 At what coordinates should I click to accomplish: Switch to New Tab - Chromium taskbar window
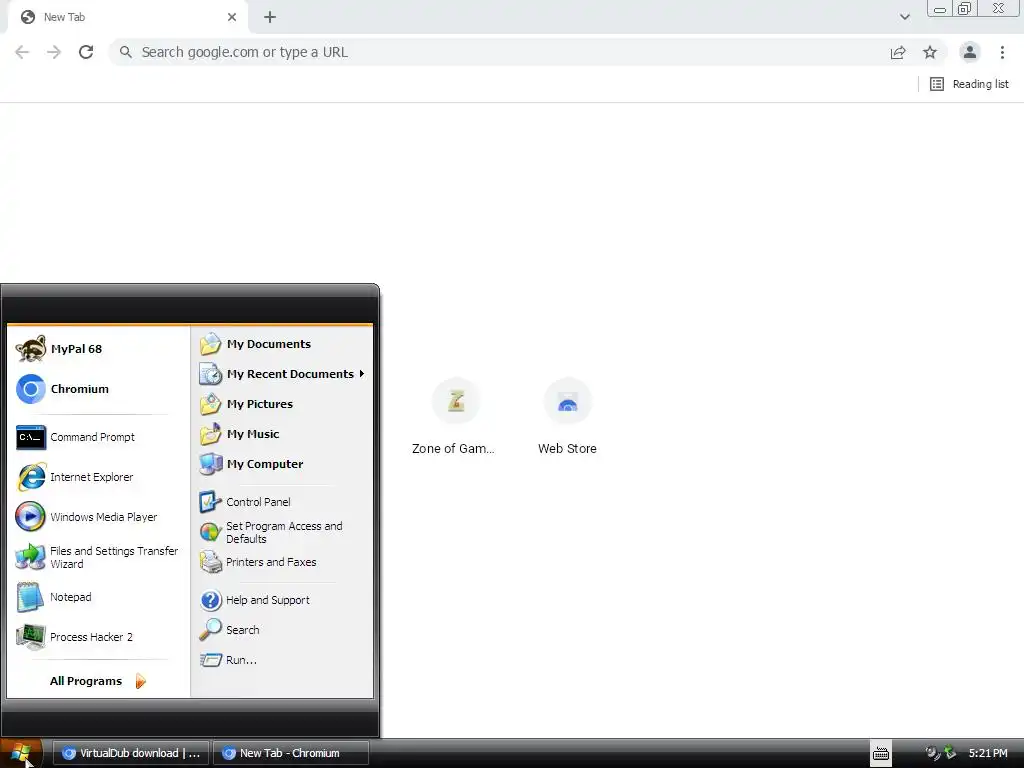[291, 753]
